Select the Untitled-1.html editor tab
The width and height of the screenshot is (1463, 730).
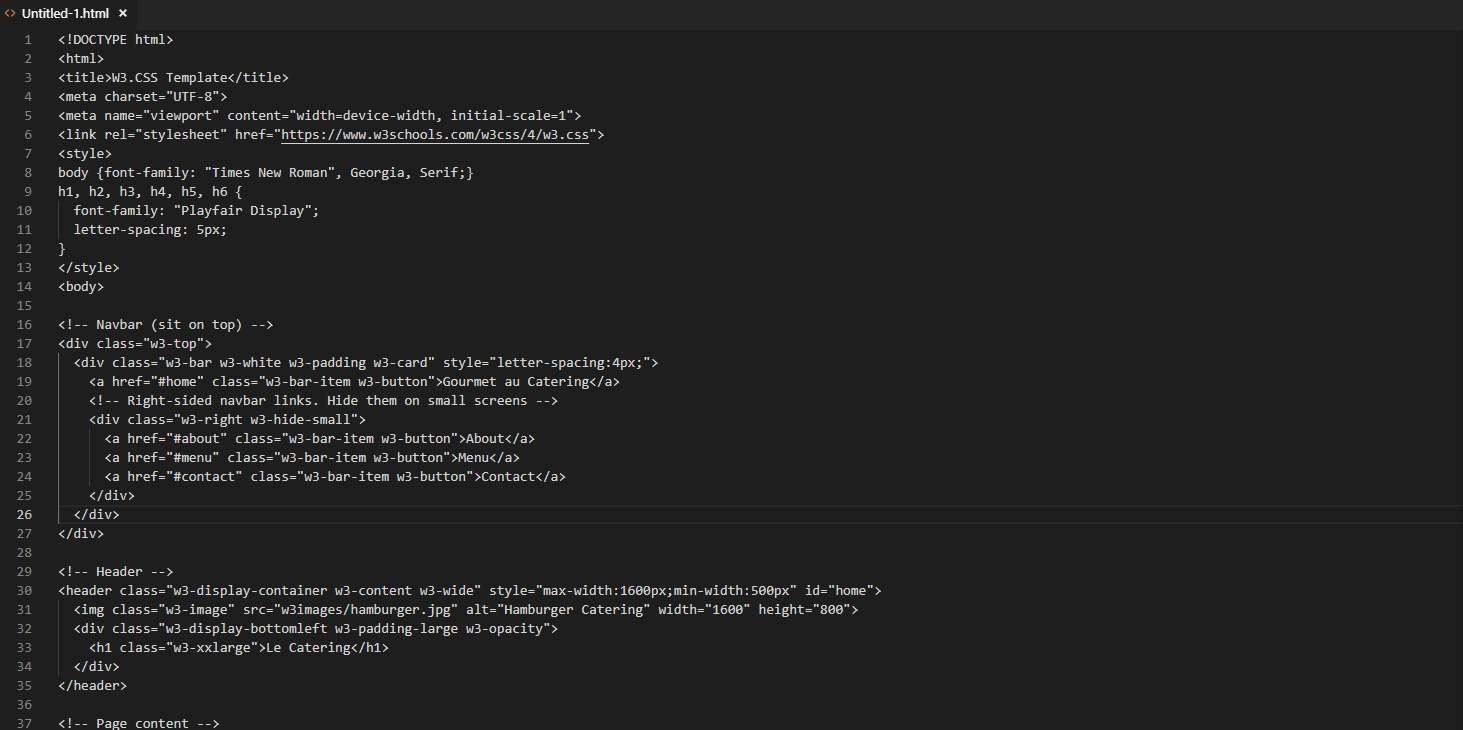(x=65, y=14)
